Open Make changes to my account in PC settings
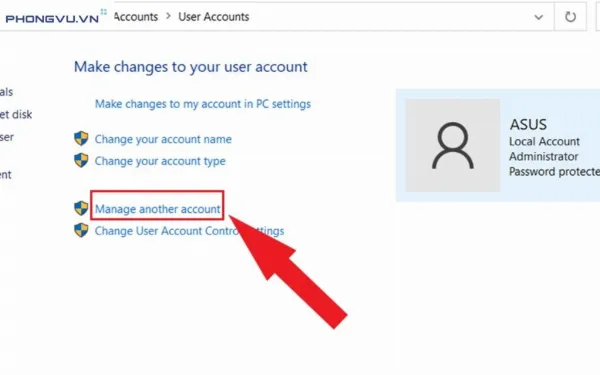The width and height of the screenshot is (600, 375). click(203, 104)
